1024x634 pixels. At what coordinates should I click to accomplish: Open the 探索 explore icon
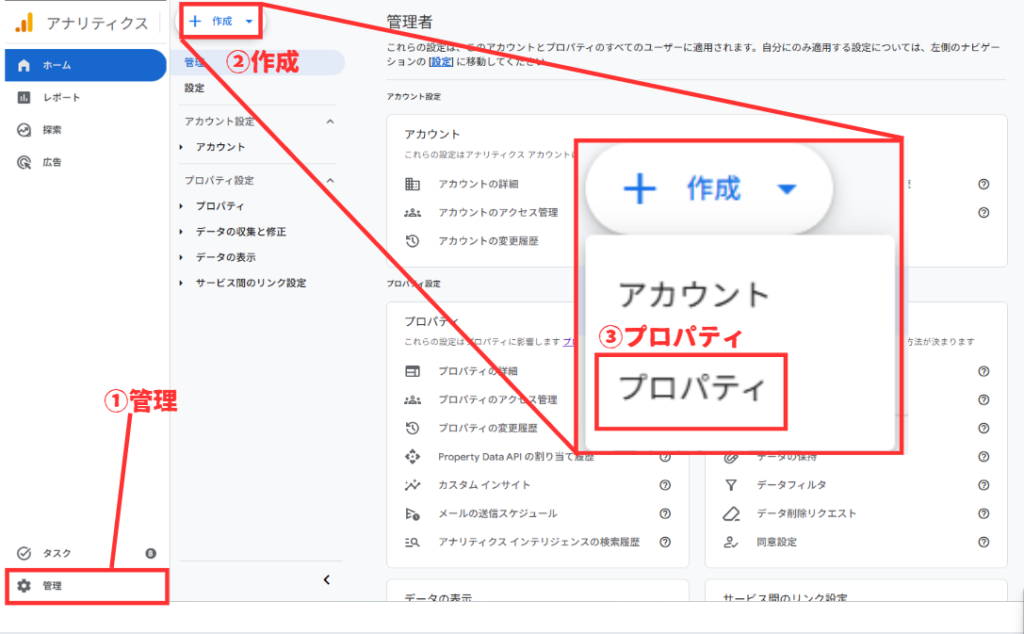click(24, 130)
